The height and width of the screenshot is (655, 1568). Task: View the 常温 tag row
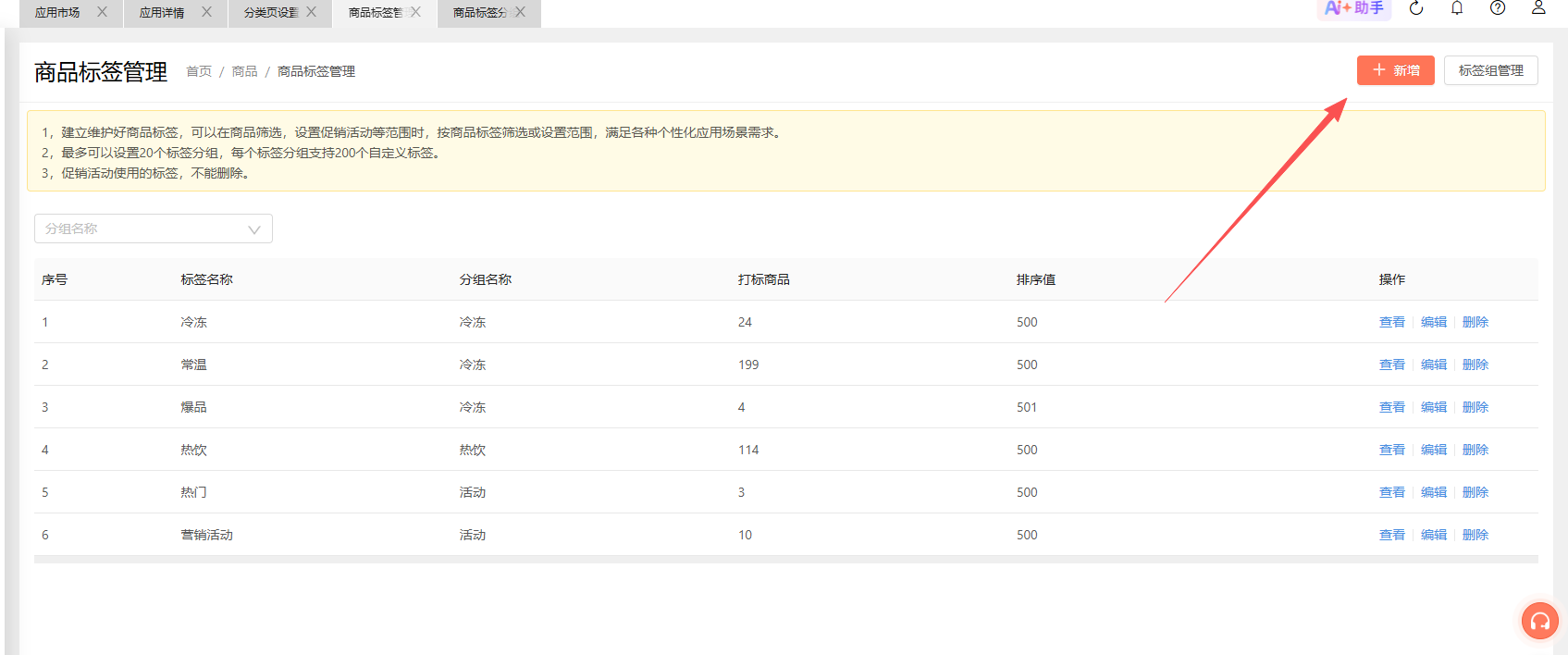[x=1391, y=365]
